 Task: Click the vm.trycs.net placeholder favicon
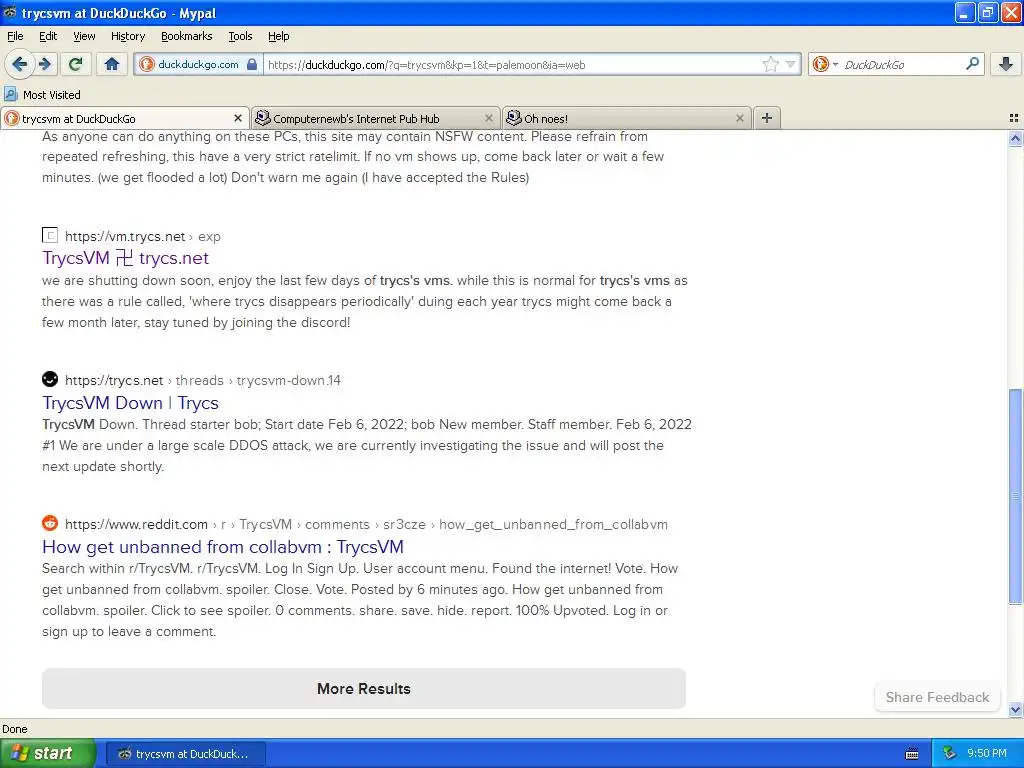[50, 235]
